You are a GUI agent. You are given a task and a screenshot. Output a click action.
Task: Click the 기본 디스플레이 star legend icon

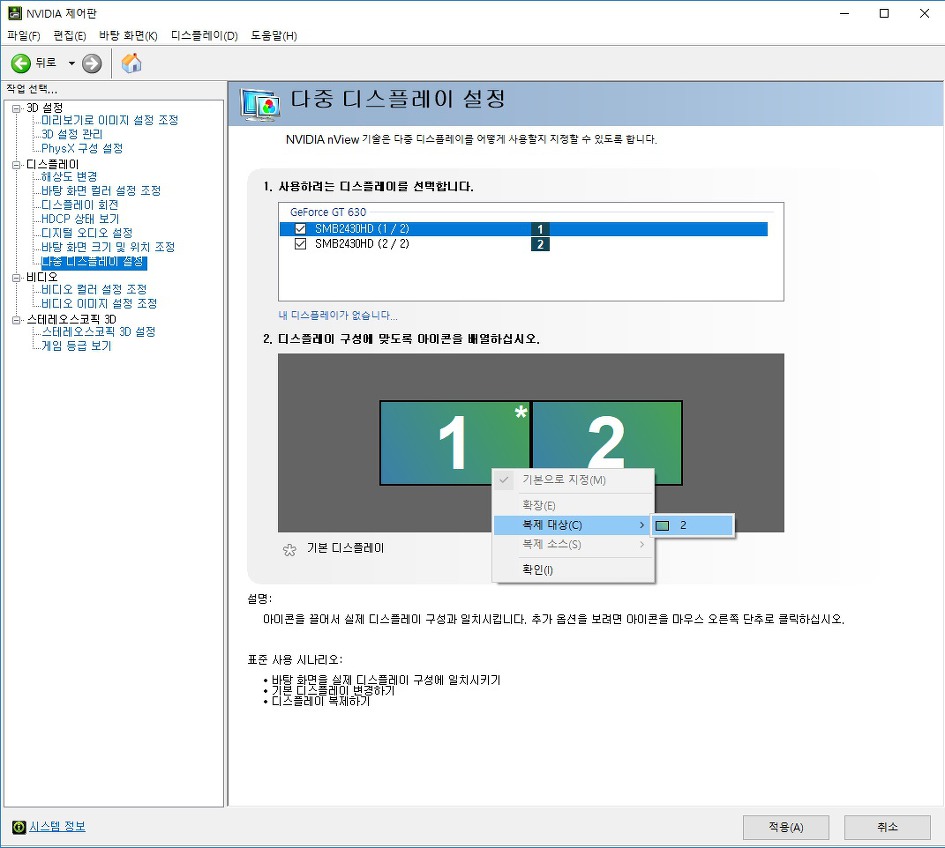pos(289,549)
